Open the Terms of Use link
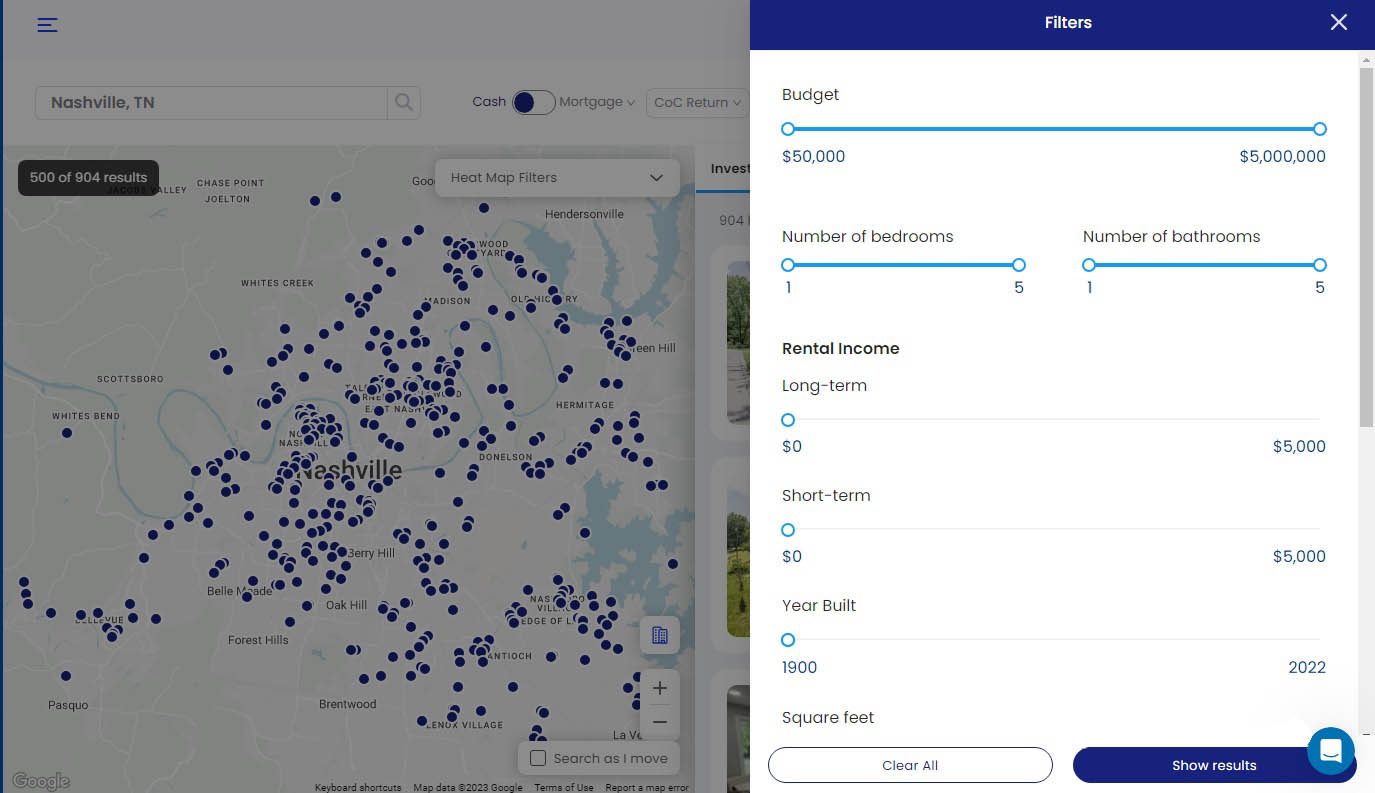 563,787
